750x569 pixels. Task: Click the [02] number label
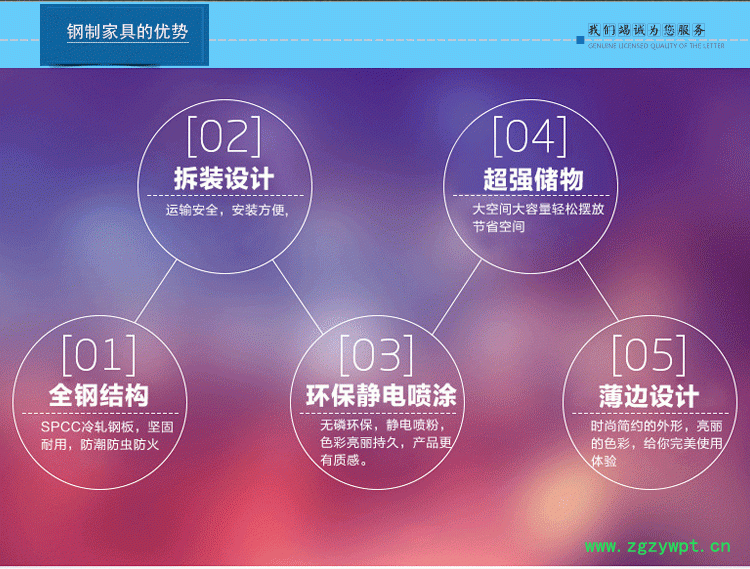[224, 136]
